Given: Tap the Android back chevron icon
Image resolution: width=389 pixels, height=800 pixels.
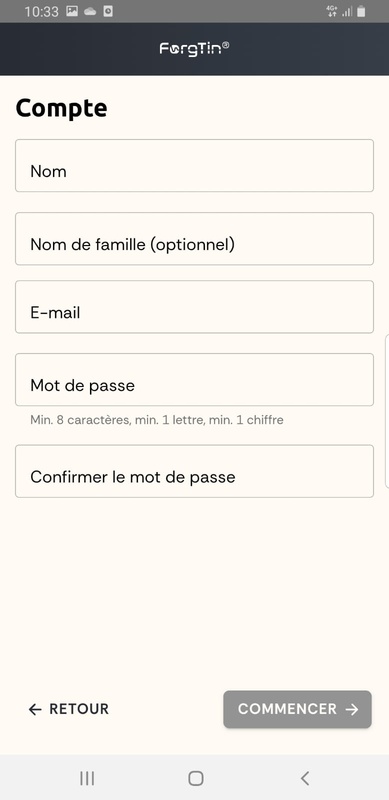Looking at the screenshot, I should coord(305,778).
